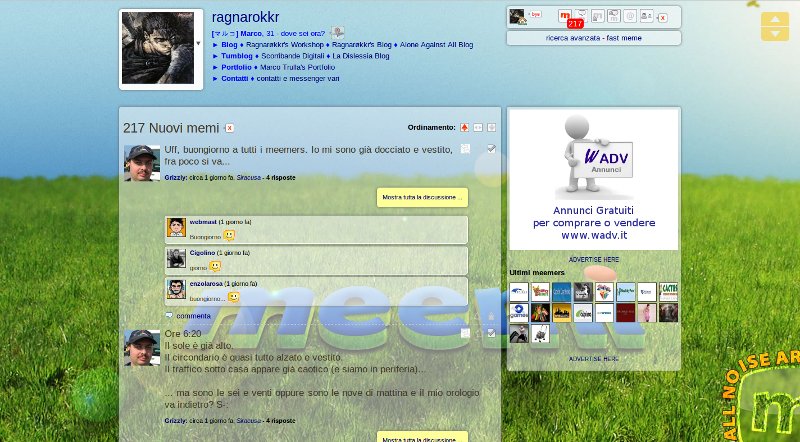This screenshot has height=442, width=800.
Task: Click the yellow up/down scroll widget
Action: tap(775, 27)
